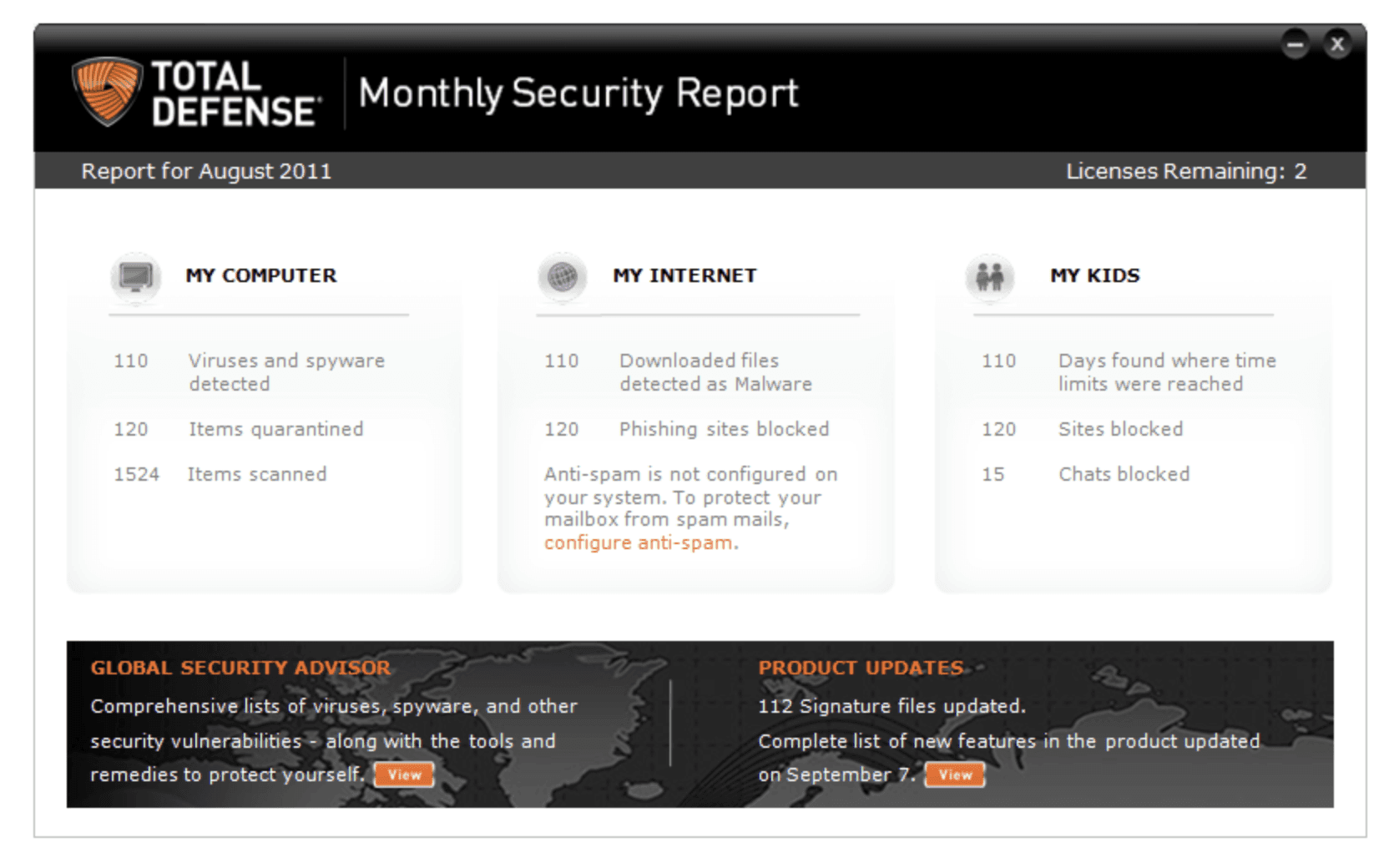Click 'Items scanned' text
Screen dimensions: 1399x868
point(257,474)
